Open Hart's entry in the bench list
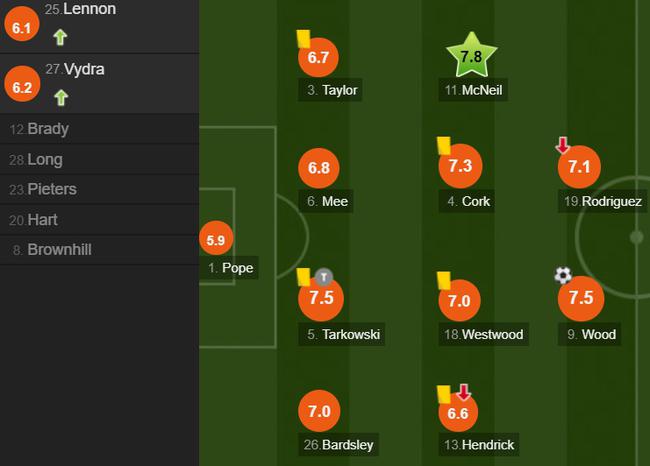The height and width of the screenshot is (466, 650). click(99, 220)
